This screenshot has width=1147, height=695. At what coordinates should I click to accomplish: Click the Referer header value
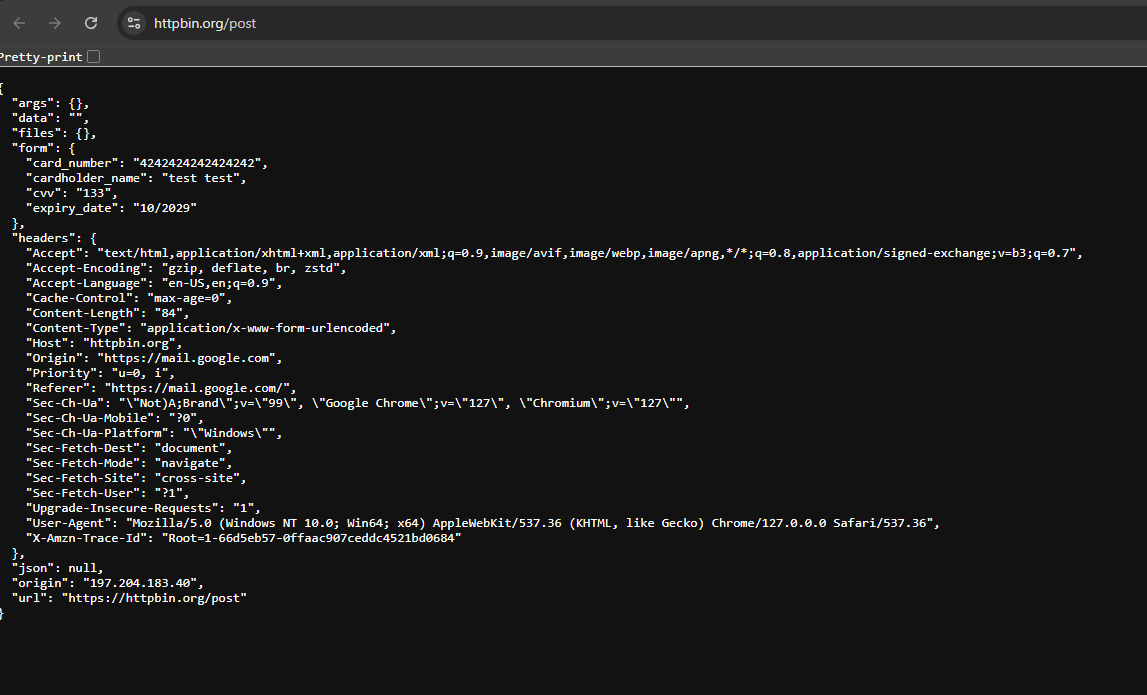click(x=215, y=387)
